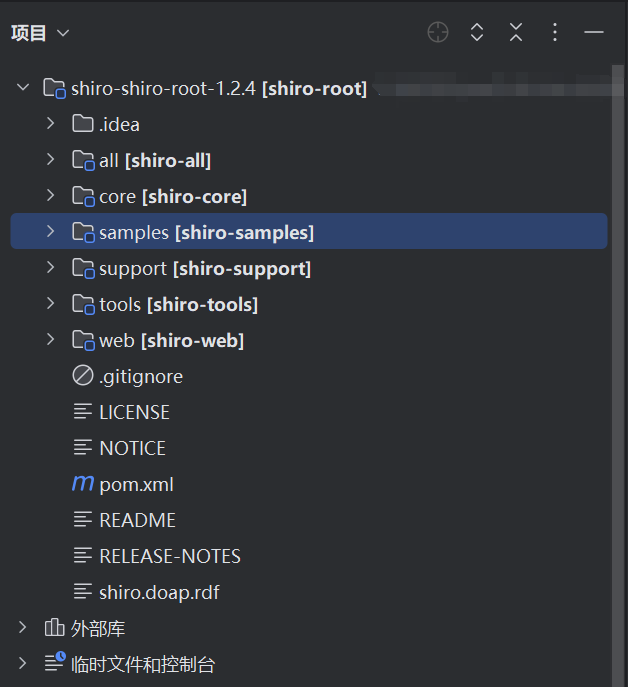The width and height of the screenshot is (628, 687).
Task: Hide the project panel with minimize icon
Action: pyautogui.click(x=594, y=33)
